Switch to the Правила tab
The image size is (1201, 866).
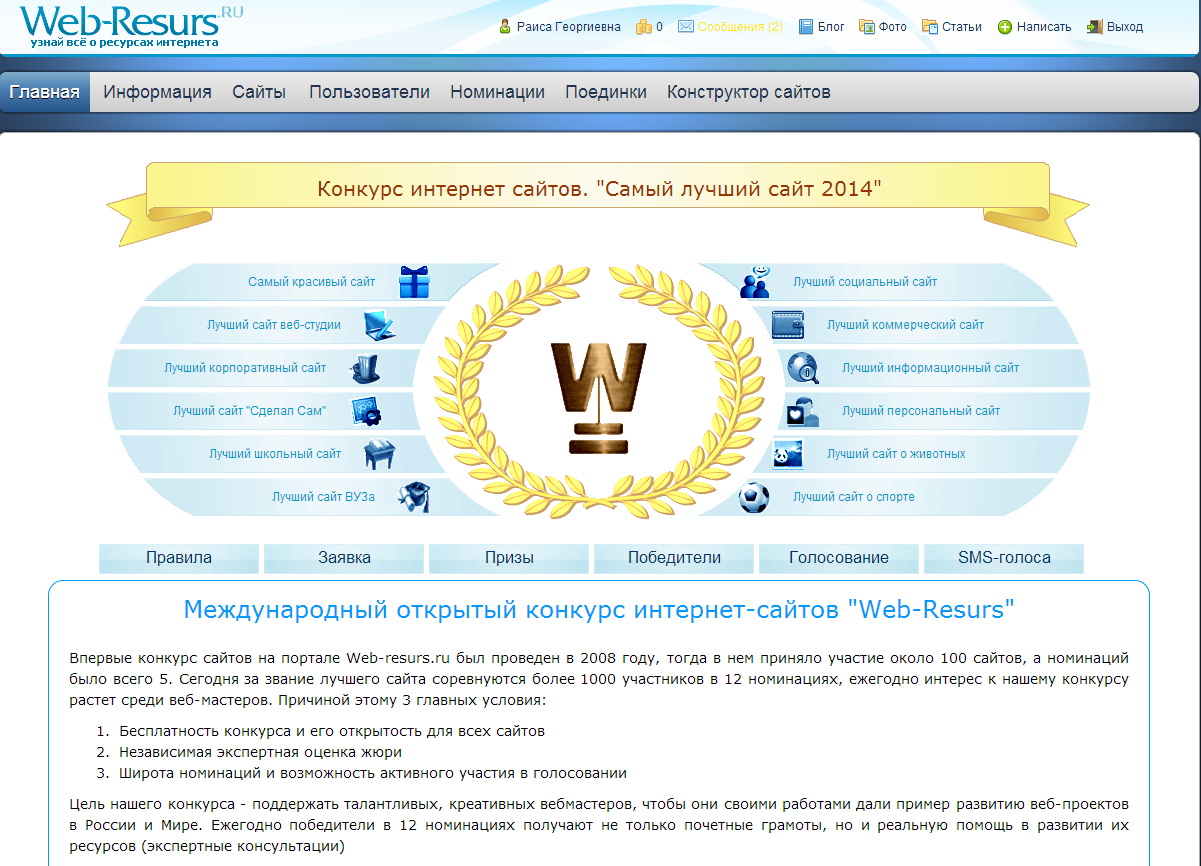click(x=179, y=558)
